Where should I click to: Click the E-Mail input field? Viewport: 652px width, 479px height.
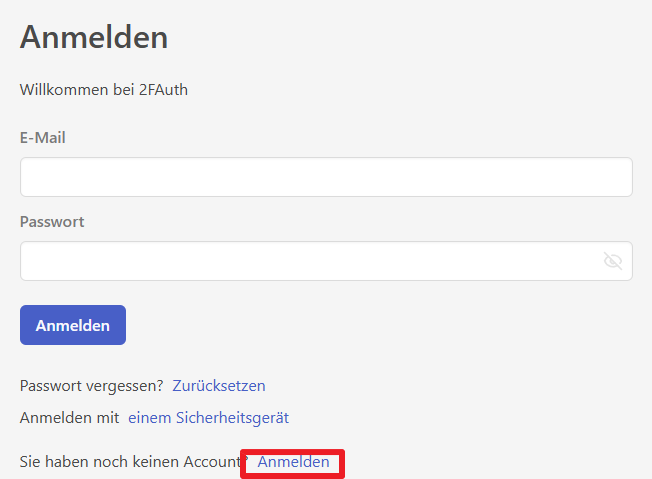click(x=326, y=177)
